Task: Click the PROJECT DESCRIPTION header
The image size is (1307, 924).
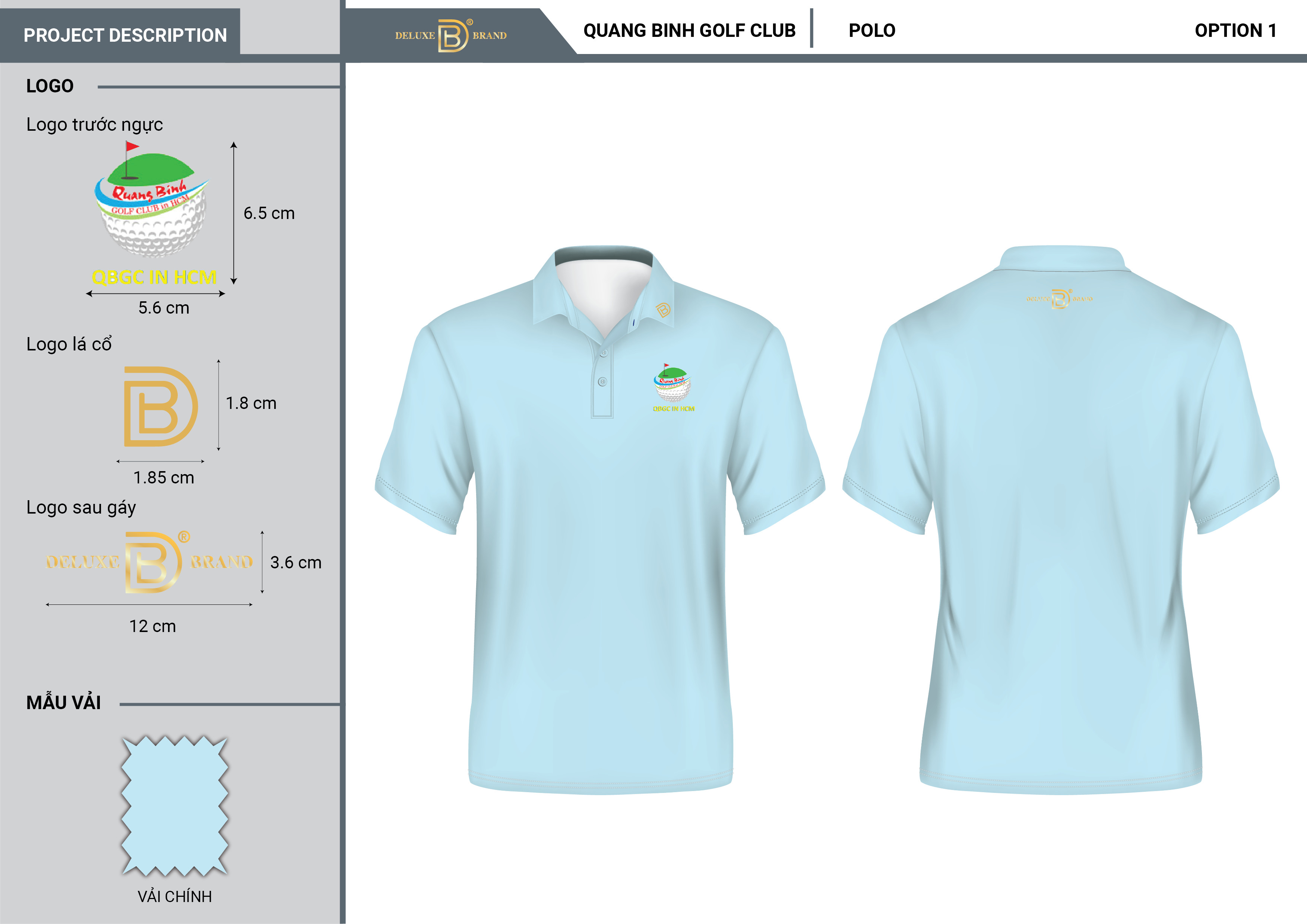Action: pos(125,35)
